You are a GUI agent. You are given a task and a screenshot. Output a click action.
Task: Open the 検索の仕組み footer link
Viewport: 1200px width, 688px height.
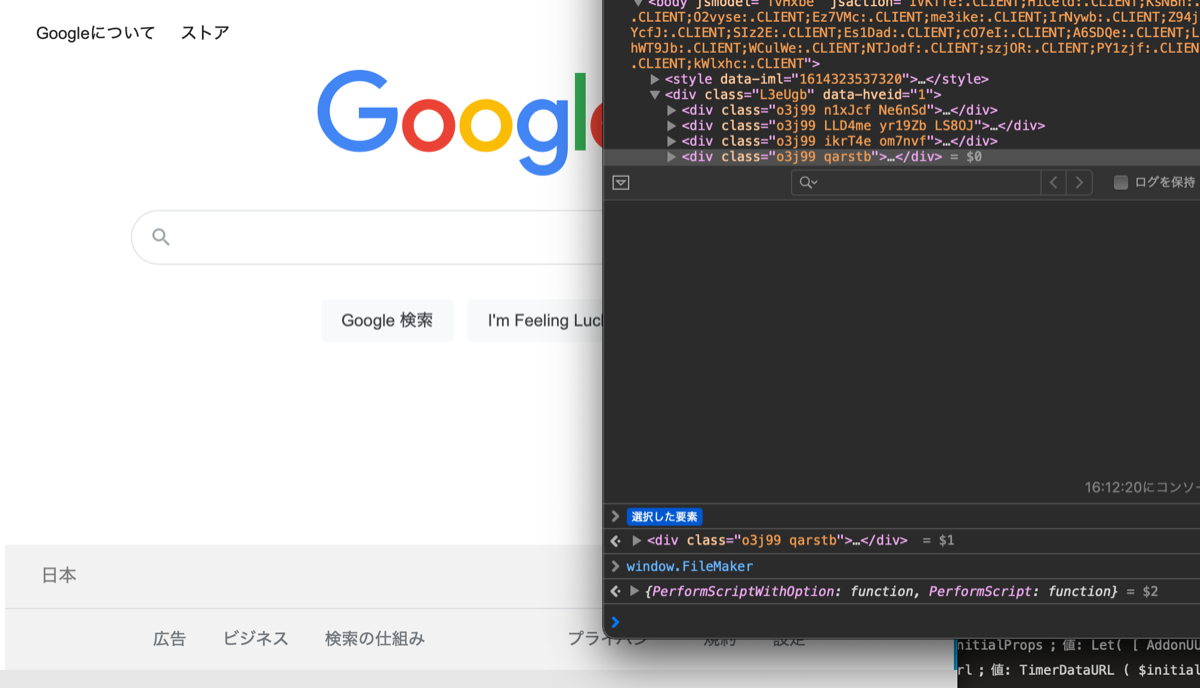375,638
